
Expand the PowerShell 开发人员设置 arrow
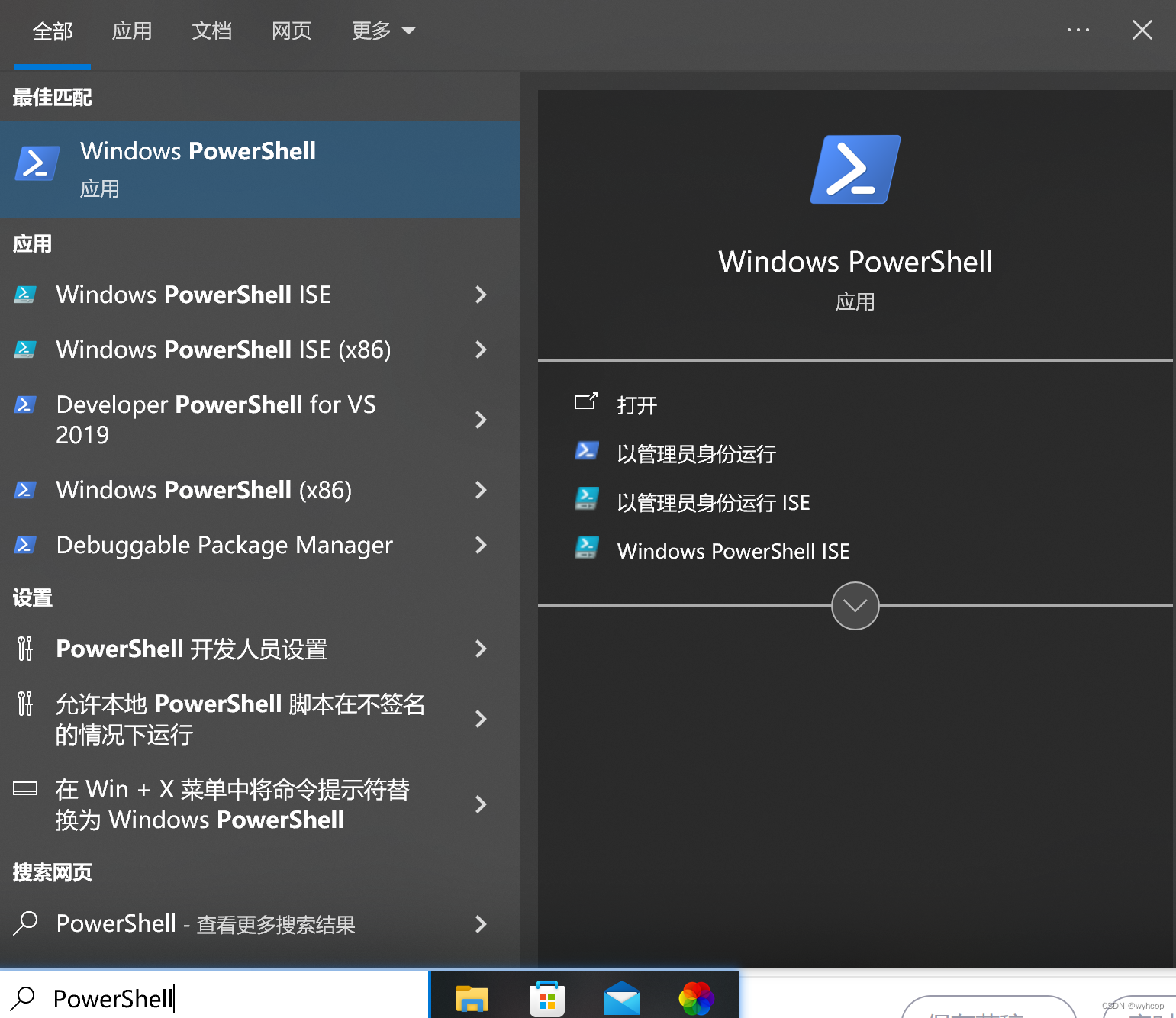tap(481, 649)
